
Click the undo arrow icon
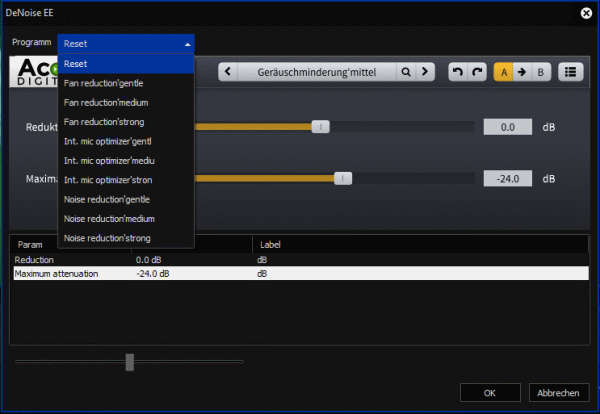(458, 72)
